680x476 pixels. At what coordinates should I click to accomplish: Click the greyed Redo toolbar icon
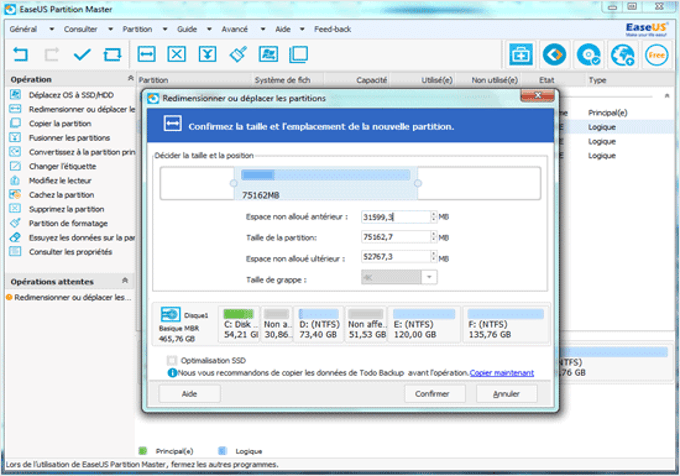[x=52, y=55]
